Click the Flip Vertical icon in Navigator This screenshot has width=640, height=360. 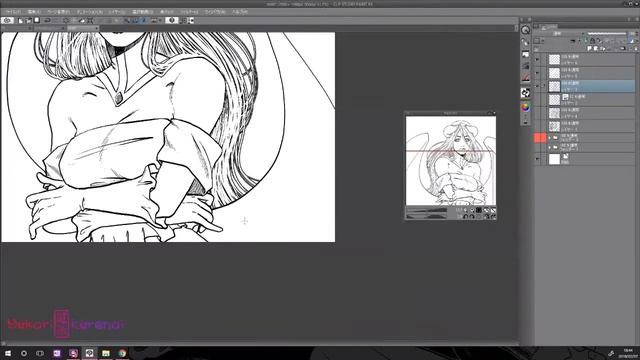click(x=493, y=217)
